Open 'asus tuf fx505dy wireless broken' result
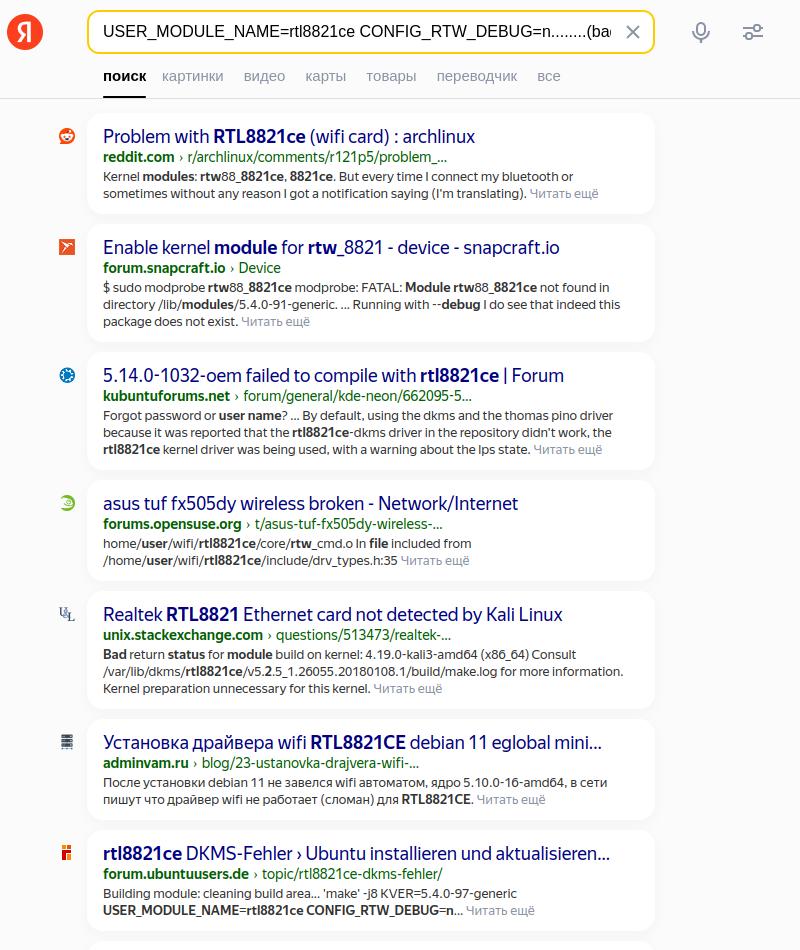 310,503
